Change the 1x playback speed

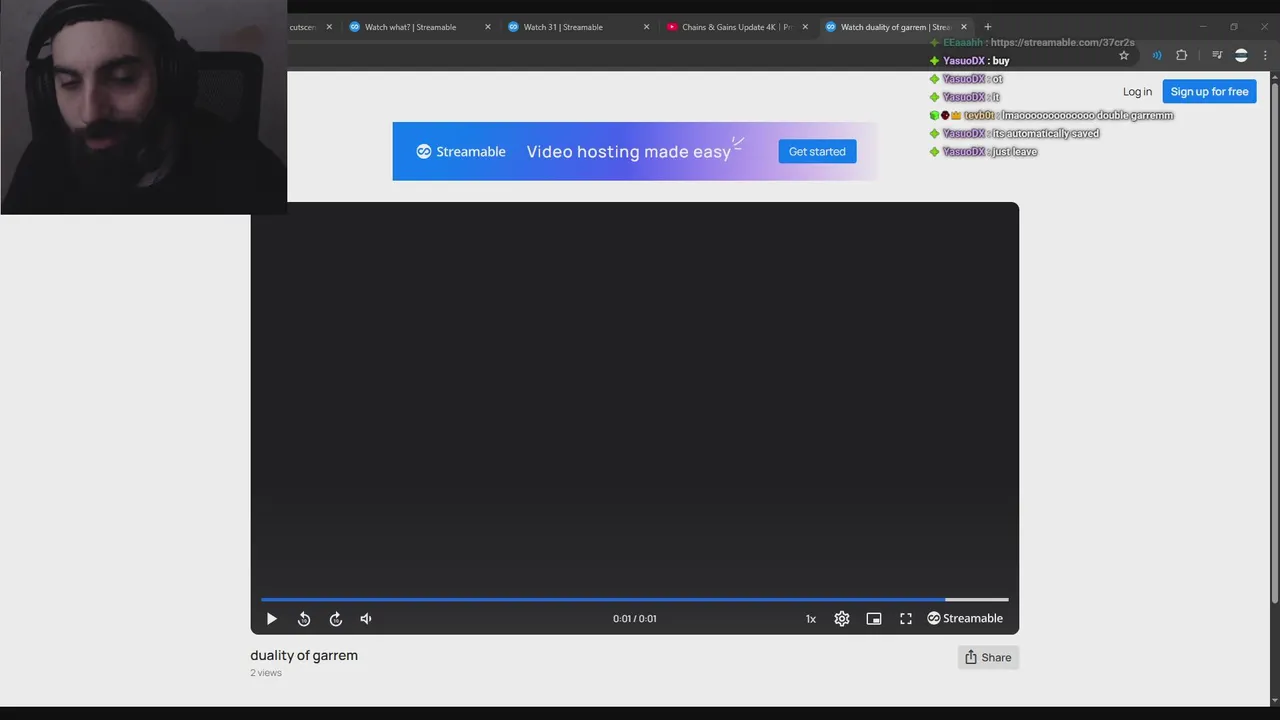point(811,619)
